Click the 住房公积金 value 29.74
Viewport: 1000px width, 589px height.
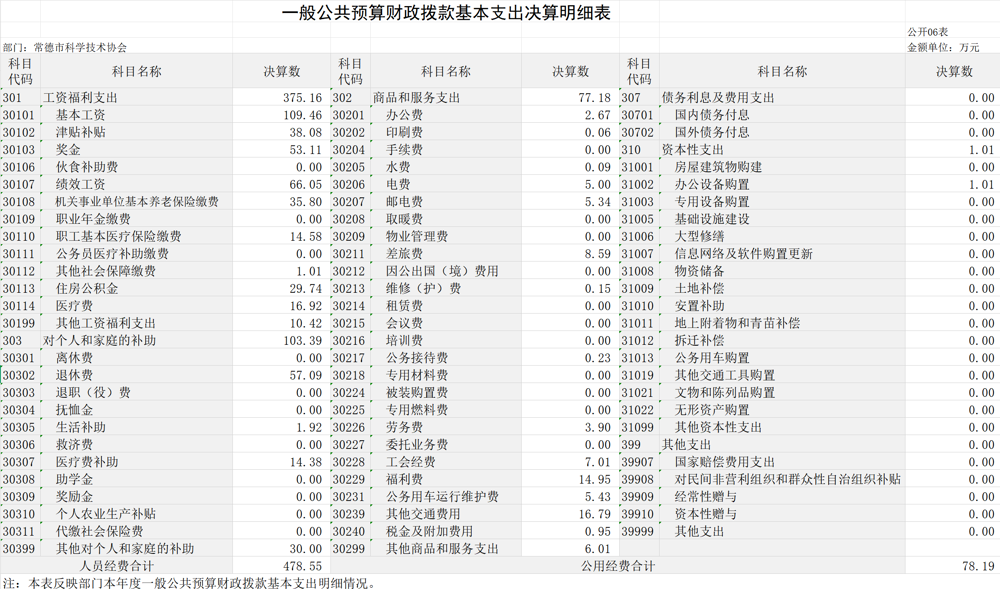[306, 288]
